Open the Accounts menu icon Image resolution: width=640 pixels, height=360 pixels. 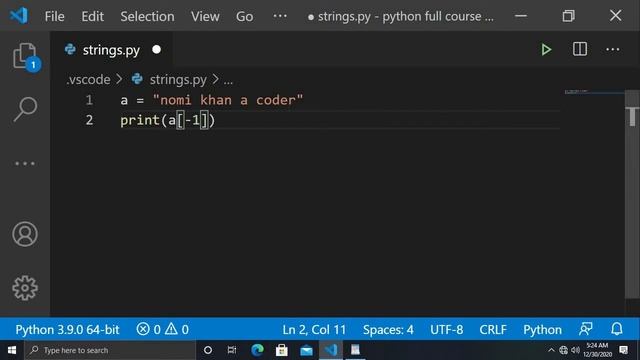click(25, 234)
